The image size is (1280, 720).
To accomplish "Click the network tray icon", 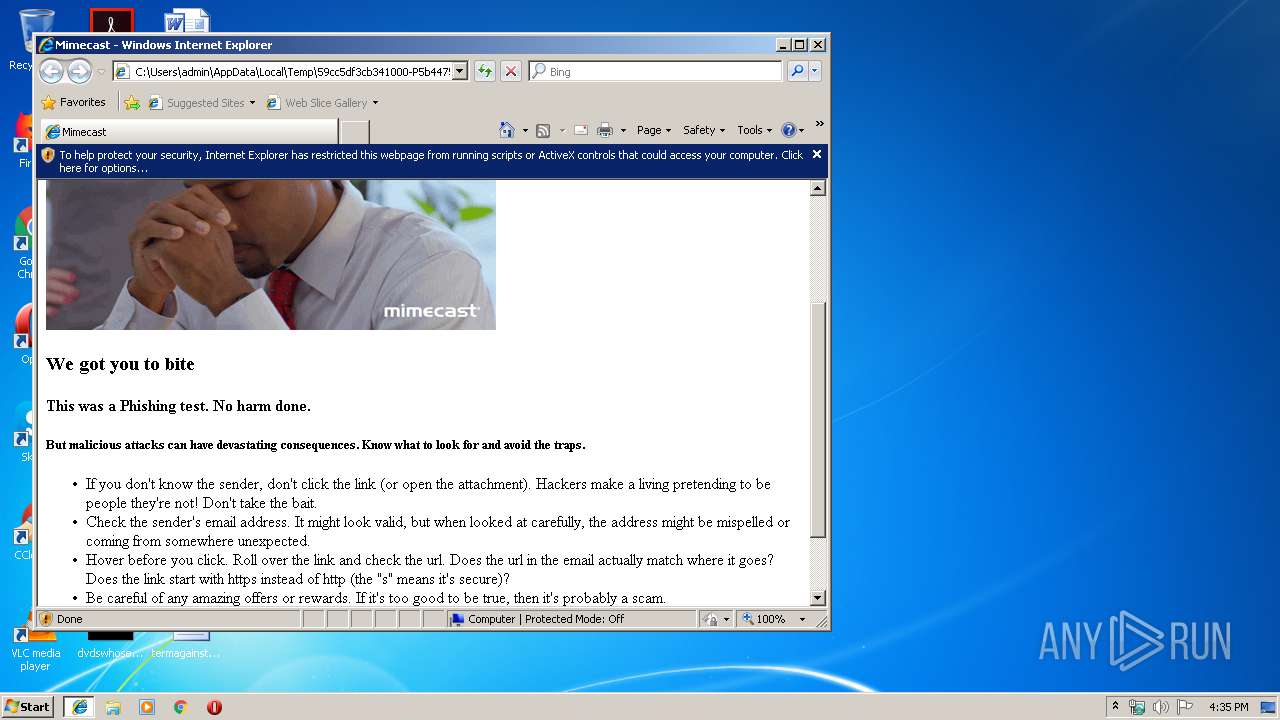I will coord(1137,707).
